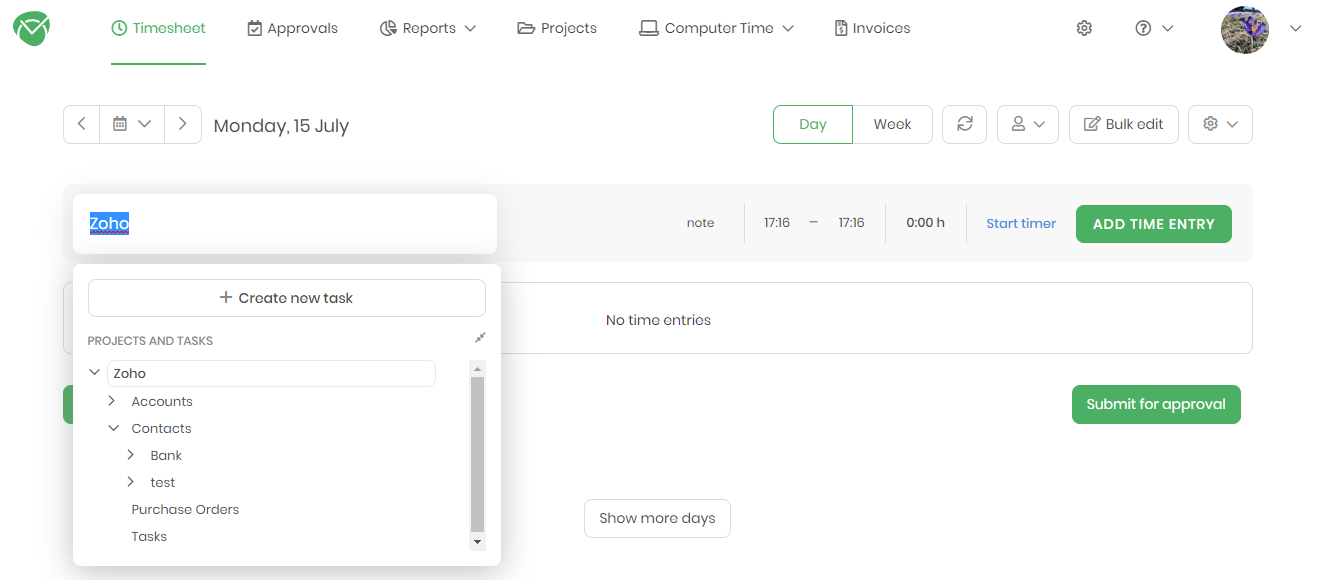Open the help question mark menu
Screen dimensions: 1324x580
1154,28
